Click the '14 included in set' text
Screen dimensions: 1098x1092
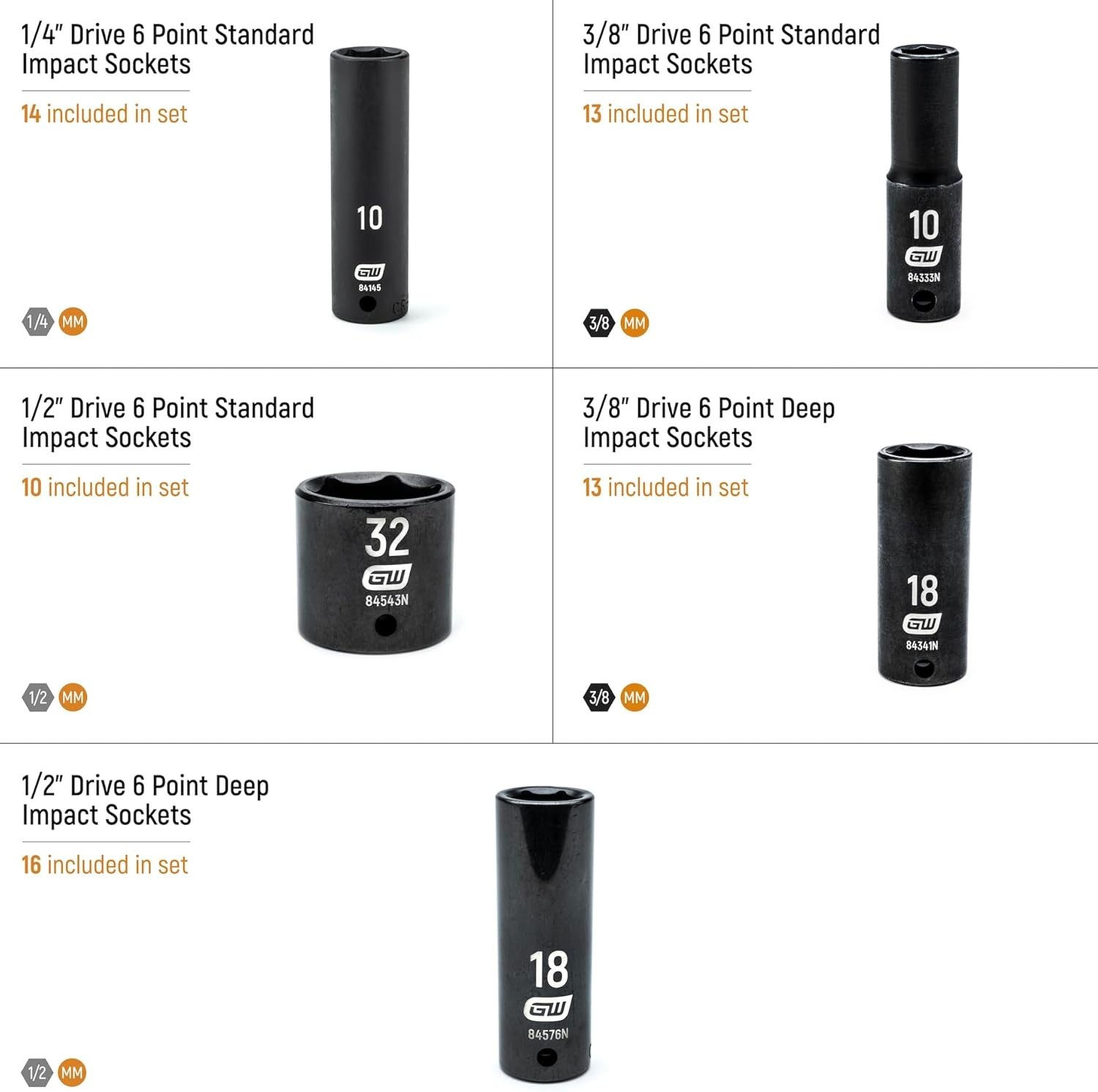(105, 114)
